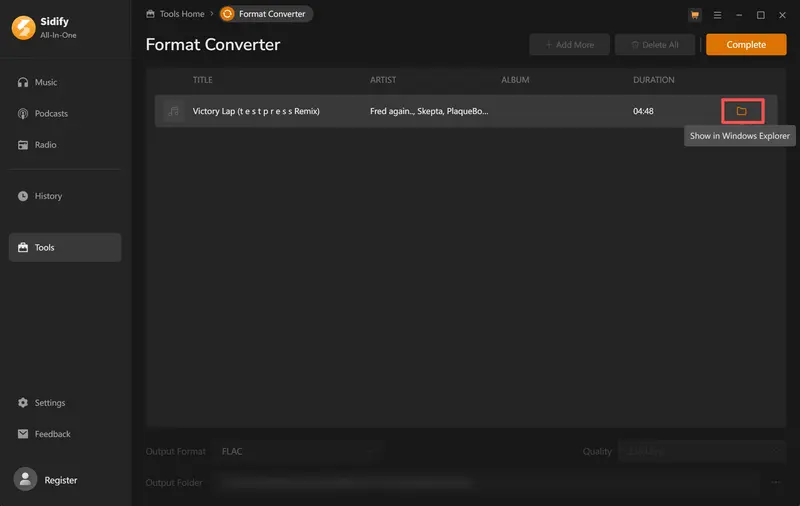This screenshot has height=506, width=800.
Task: Click the Tools toolbox icon
Action: pyautogui.click(x=23, y=247)
